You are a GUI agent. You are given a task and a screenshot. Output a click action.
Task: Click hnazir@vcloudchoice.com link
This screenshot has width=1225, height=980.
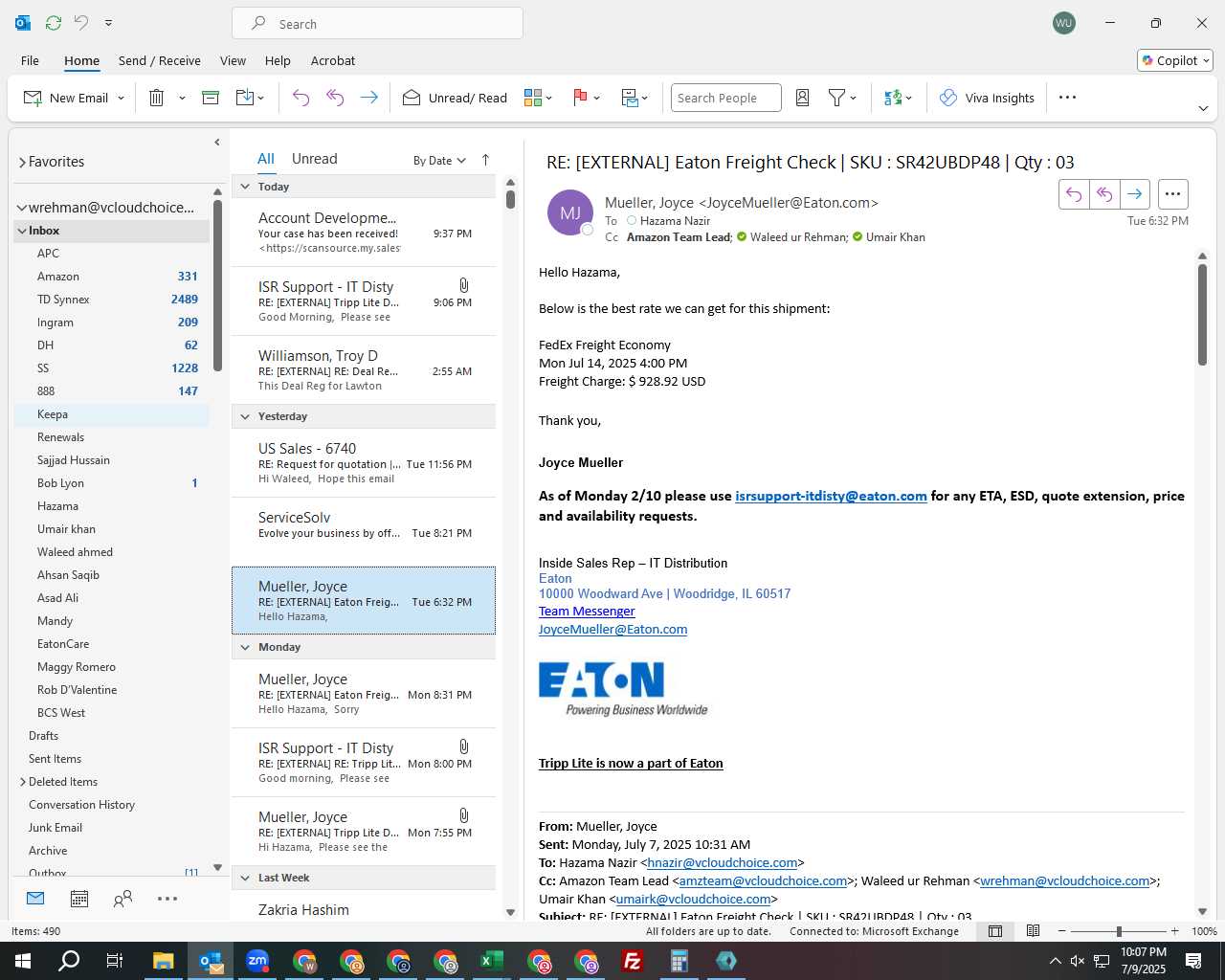[723, 862]
